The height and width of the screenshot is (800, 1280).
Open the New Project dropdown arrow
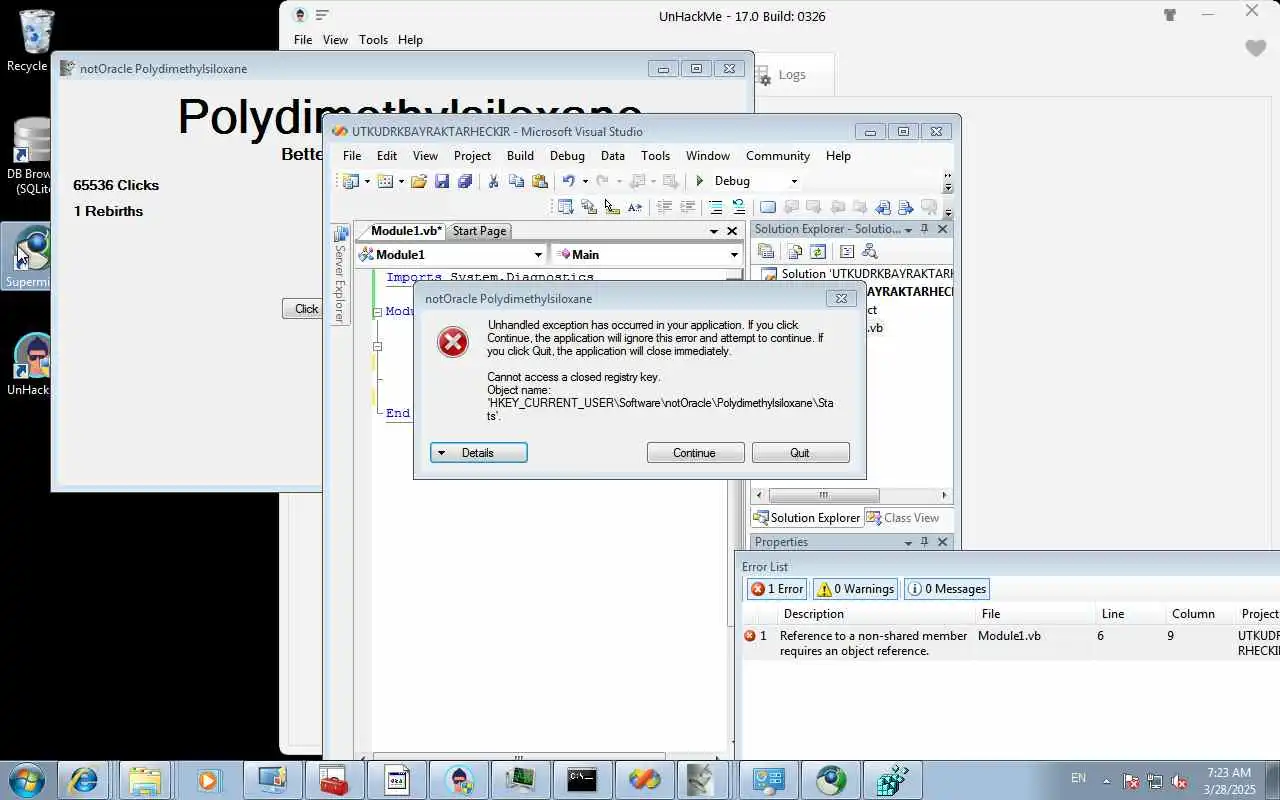point(367,181)
